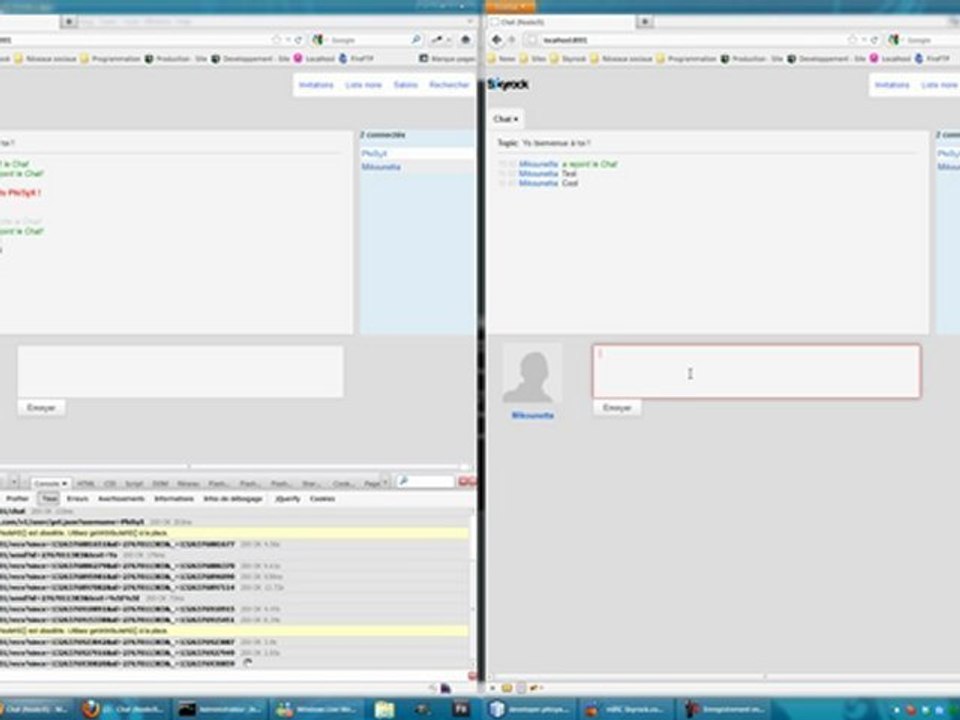Click the Firebug search magnifier field
This screenshot has height=720, width=960.
[426, 482]
